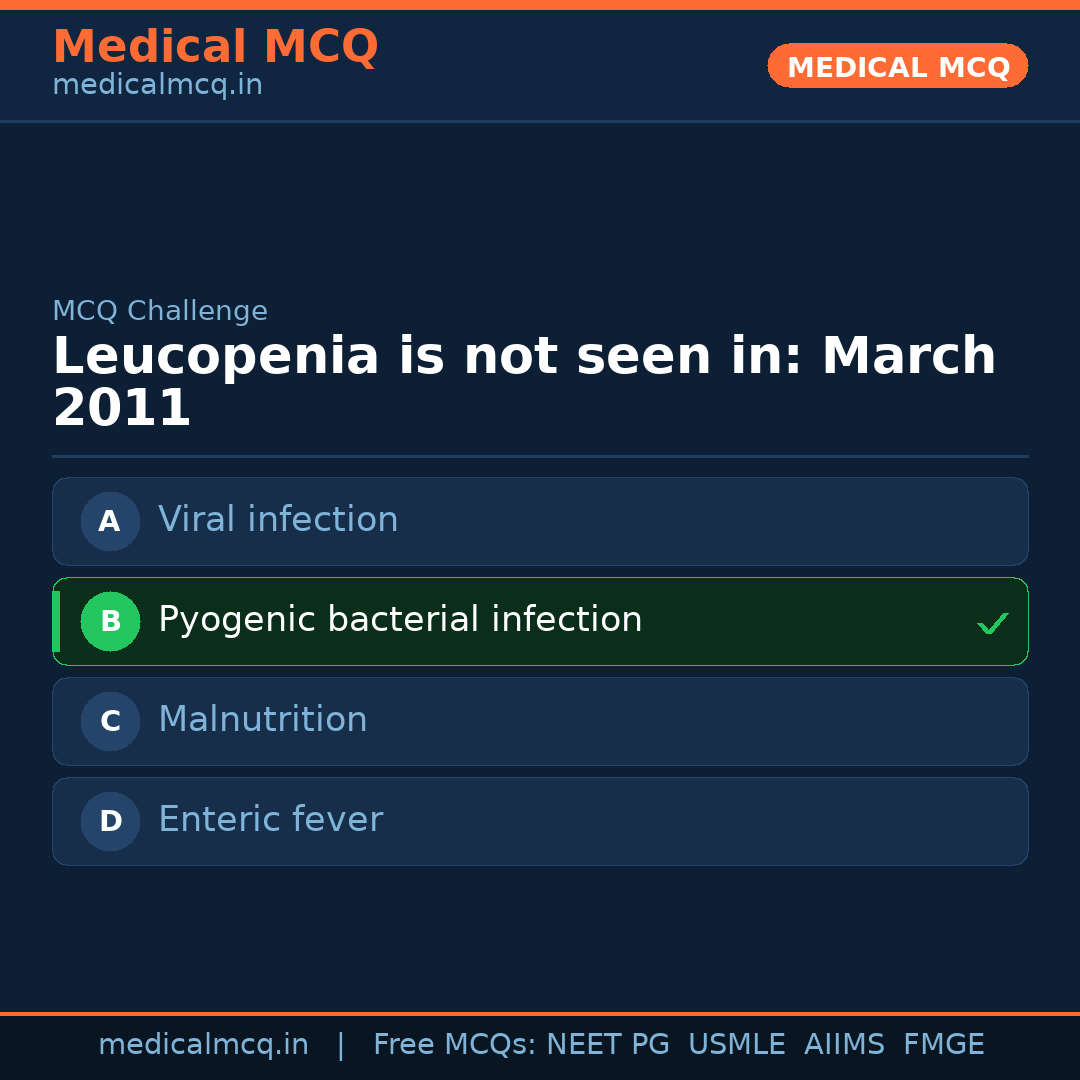
Task: Click the letter A circle badge
Action: click(110, 521)
